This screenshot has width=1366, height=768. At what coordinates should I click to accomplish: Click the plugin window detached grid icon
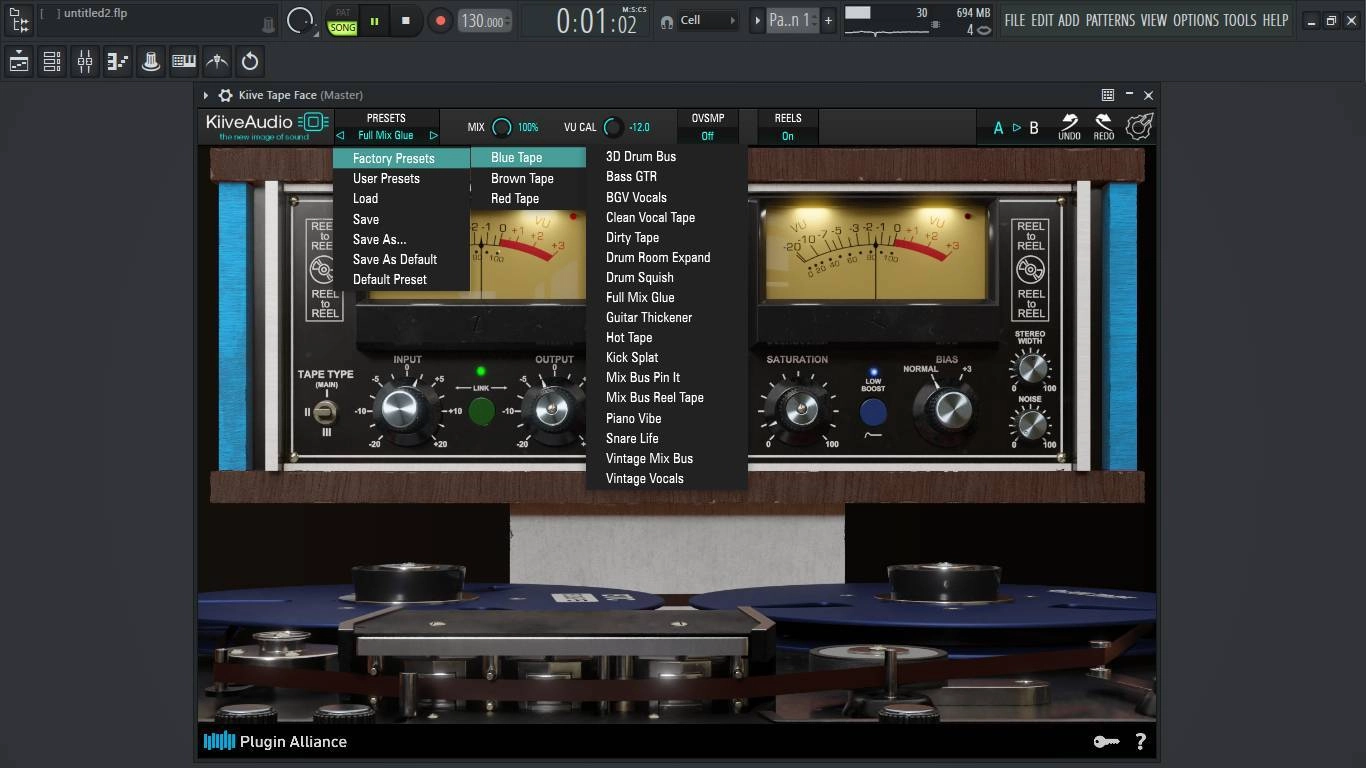click(1108, 95)
